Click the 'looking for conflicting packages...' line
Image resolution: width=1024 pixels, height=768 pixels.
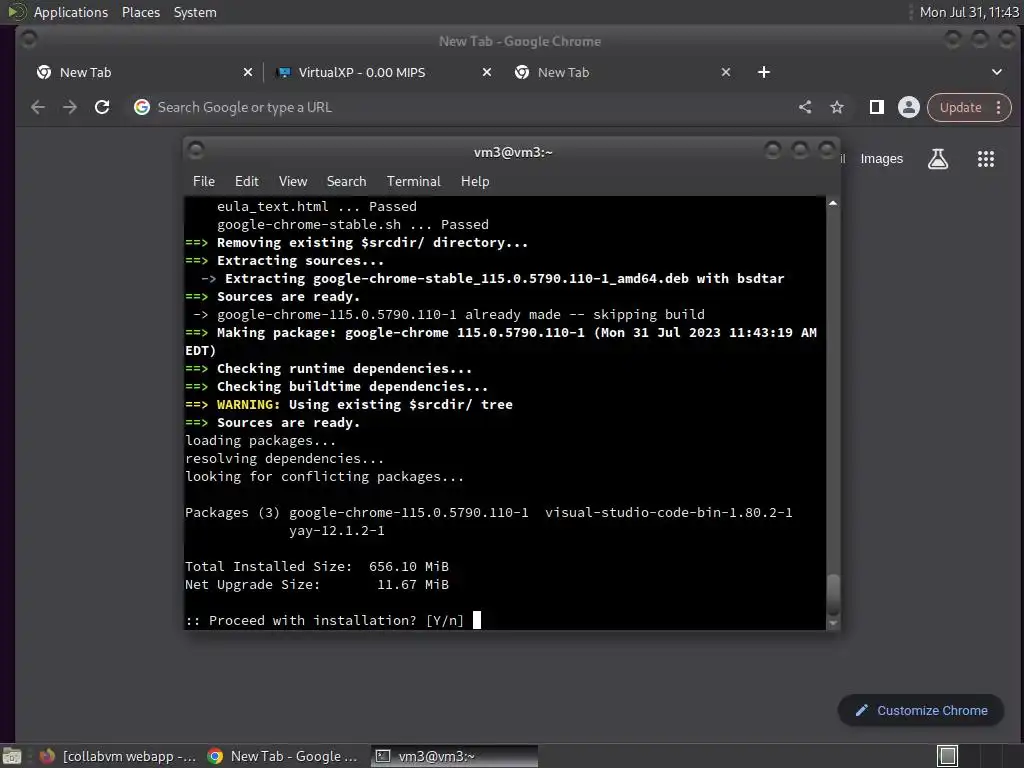(x=325, y=477)
